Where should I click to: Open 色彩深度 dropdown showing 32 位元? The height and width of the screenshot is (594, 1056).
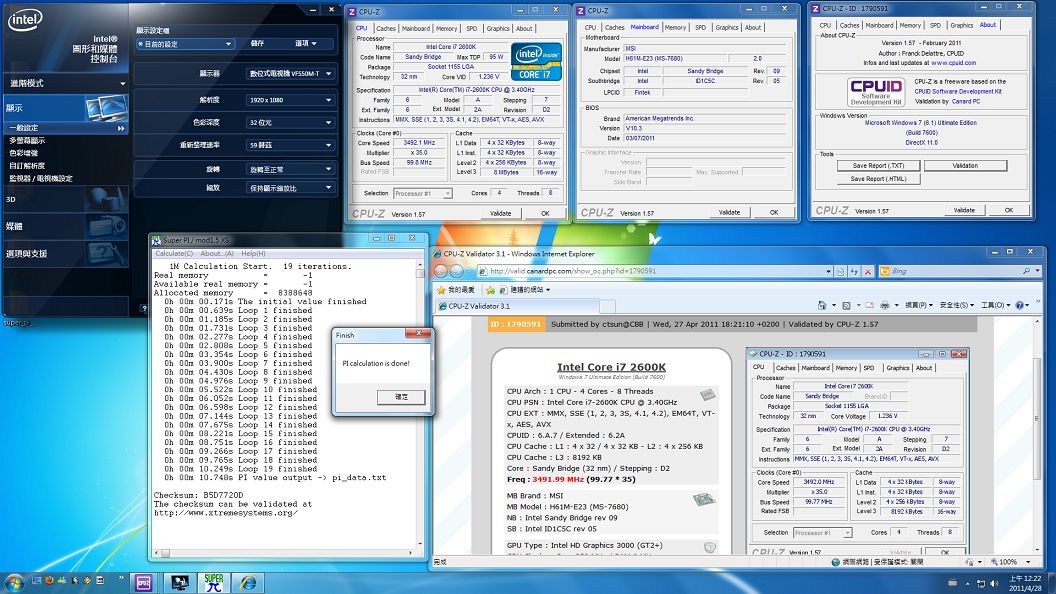tap(290, 123)
